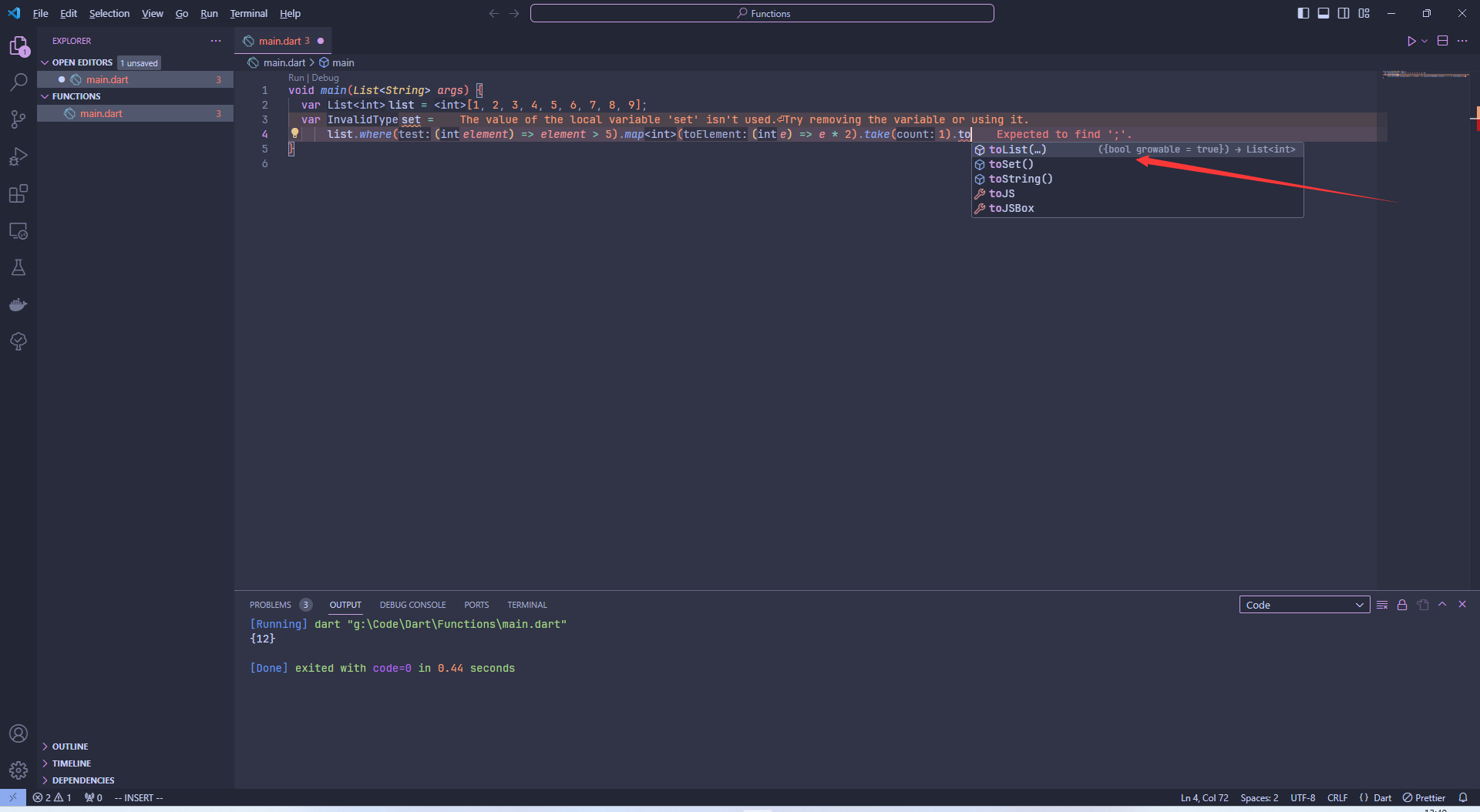The image size is (1480, 812).
Task: Click the Run code lens link
Action: click(296, 78)
